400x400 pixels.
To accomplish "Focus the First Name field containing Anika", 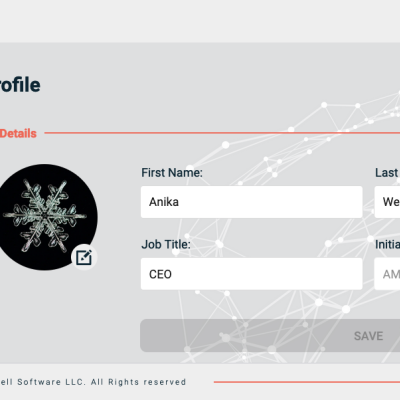I will coord(252,202).
